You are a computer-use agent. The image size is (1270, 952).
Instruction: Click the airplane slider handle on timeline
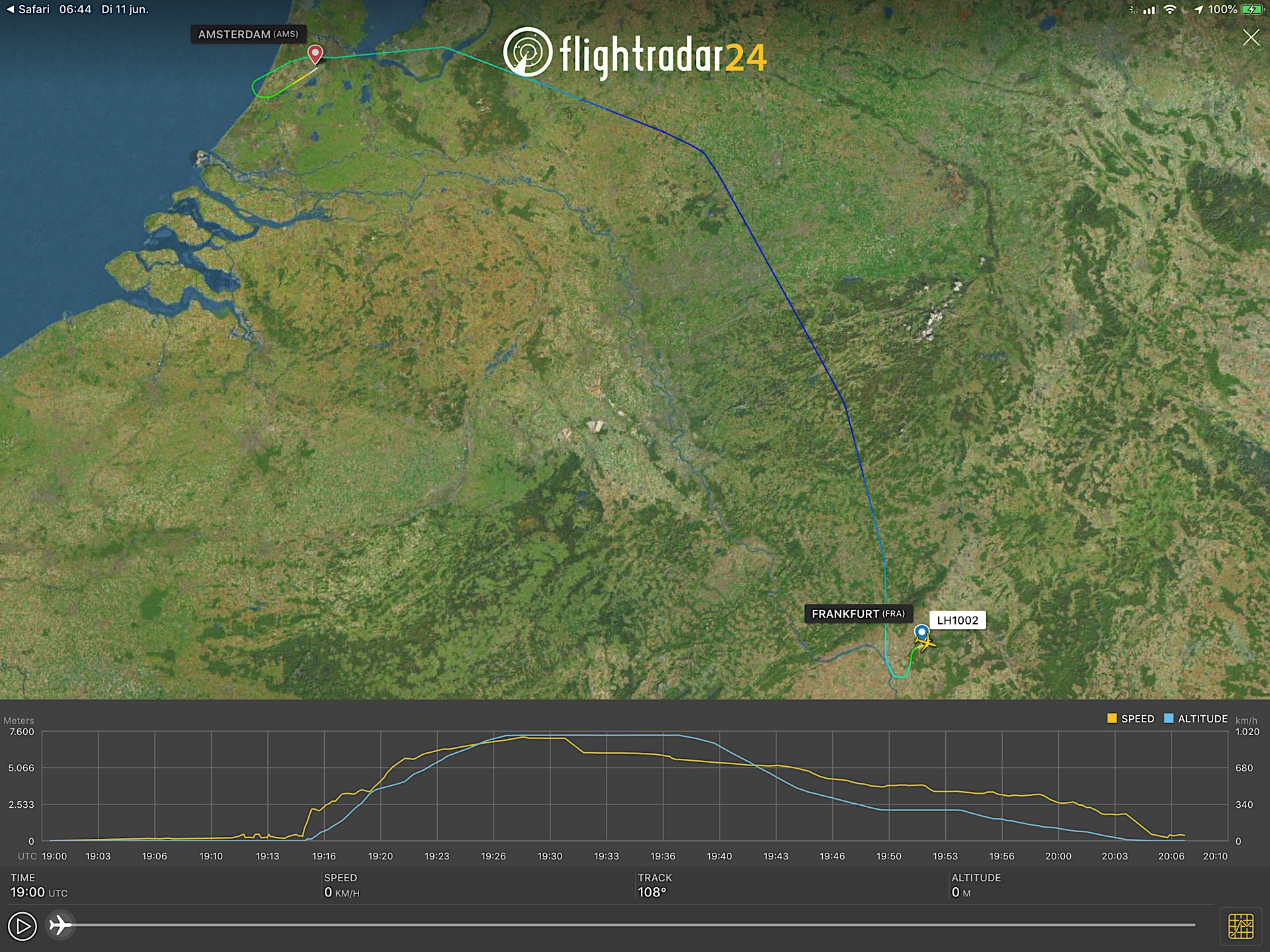tap(60, 924)
